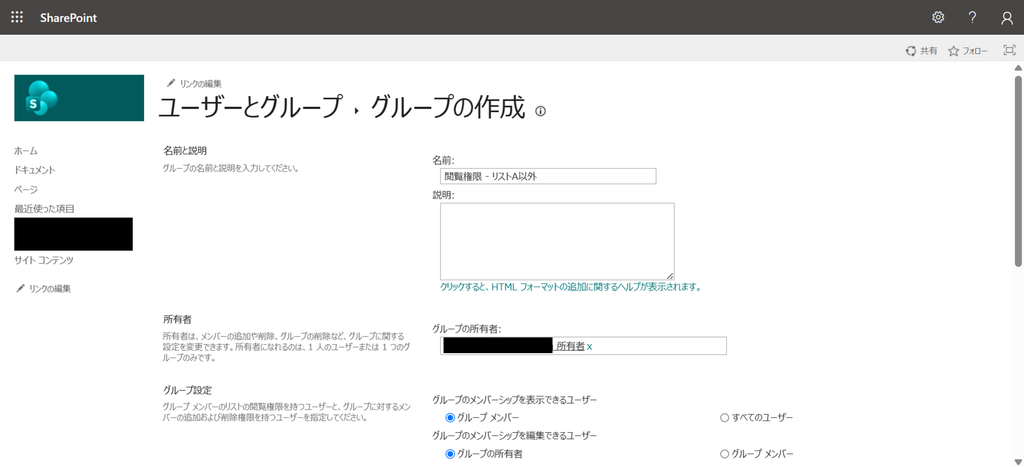Click the 名前と説明 section heading
Viewport: 1024px width, 467px height.
185,151
